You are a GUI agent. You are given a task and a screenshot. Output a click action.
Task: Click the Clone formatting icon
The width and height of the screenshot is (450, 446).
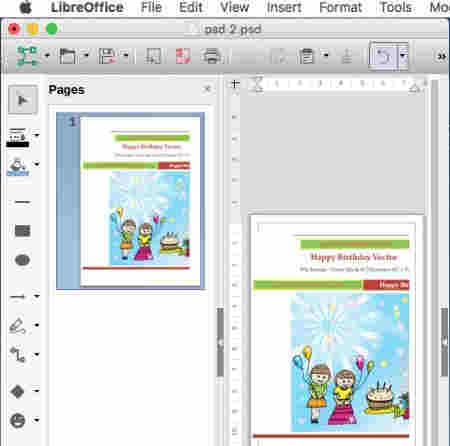tap(347, 56)
